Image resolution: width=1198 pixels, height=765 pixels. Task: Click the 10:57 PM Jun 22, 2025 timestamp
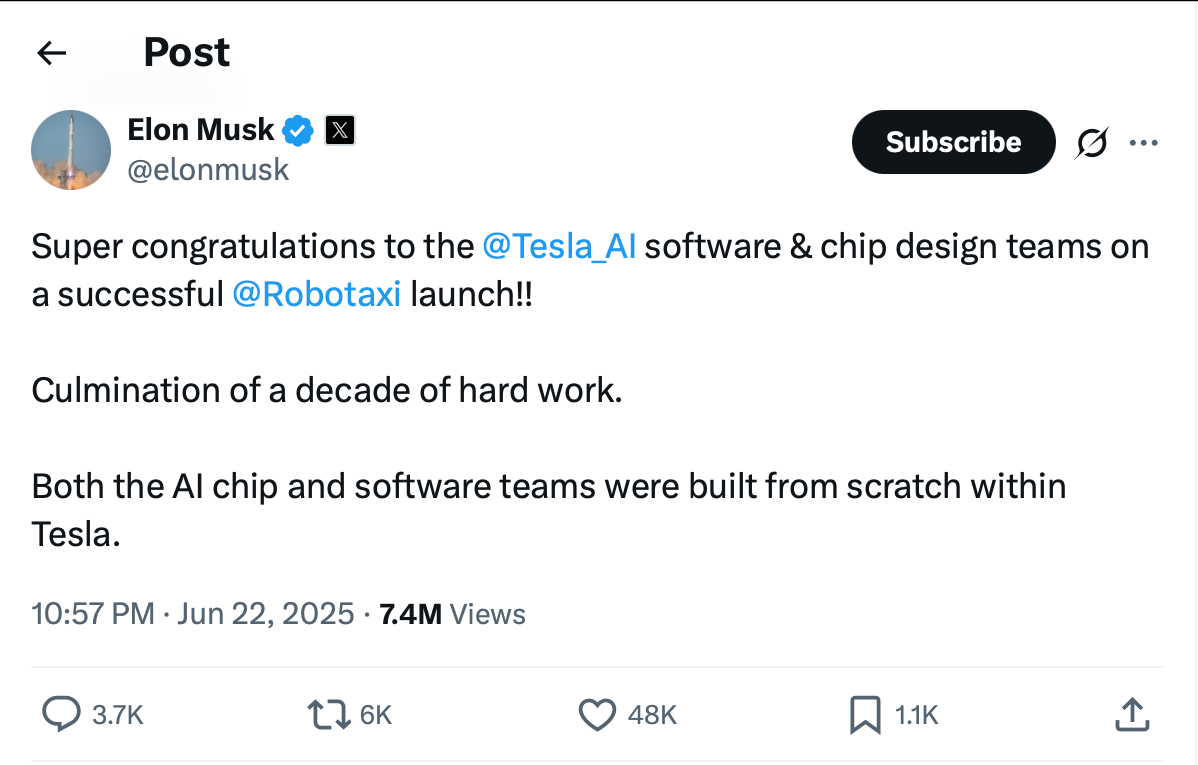coord(193,614)
